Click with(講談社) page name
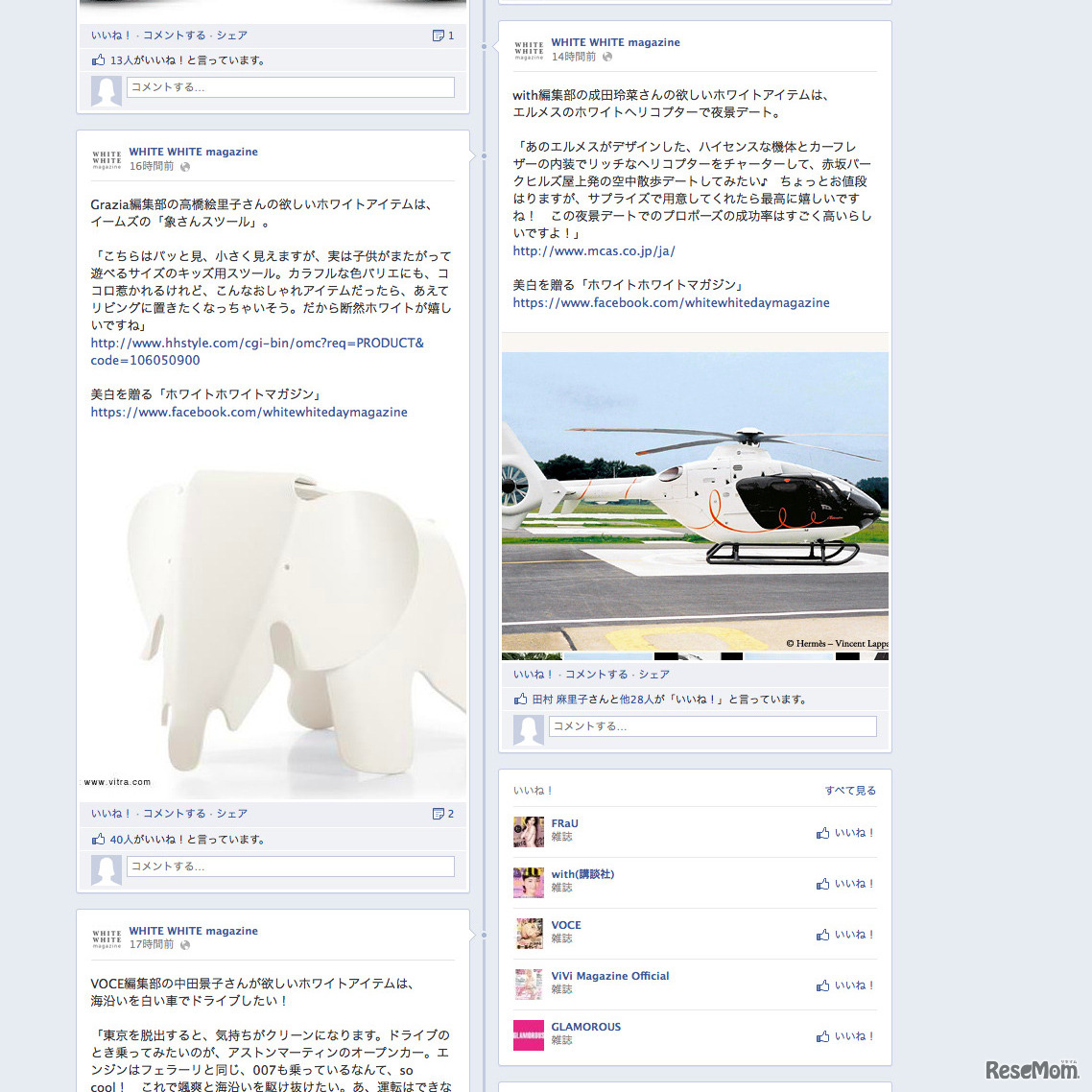The width and height of the screenshot is (1092, 1092). (x=582, y=874)
